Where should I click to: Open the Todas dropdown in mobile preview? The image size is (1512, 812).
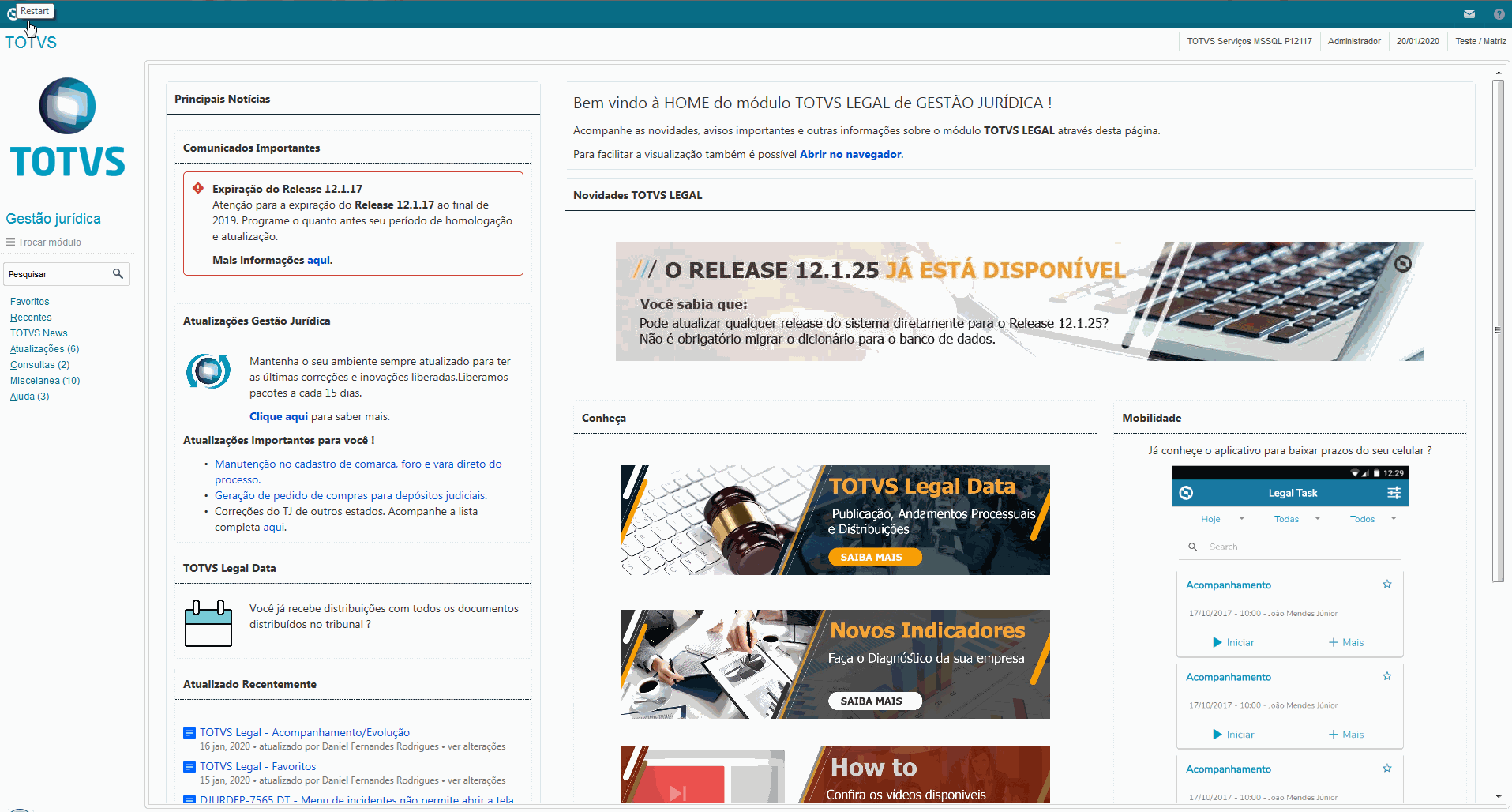tap(1297, 519)
